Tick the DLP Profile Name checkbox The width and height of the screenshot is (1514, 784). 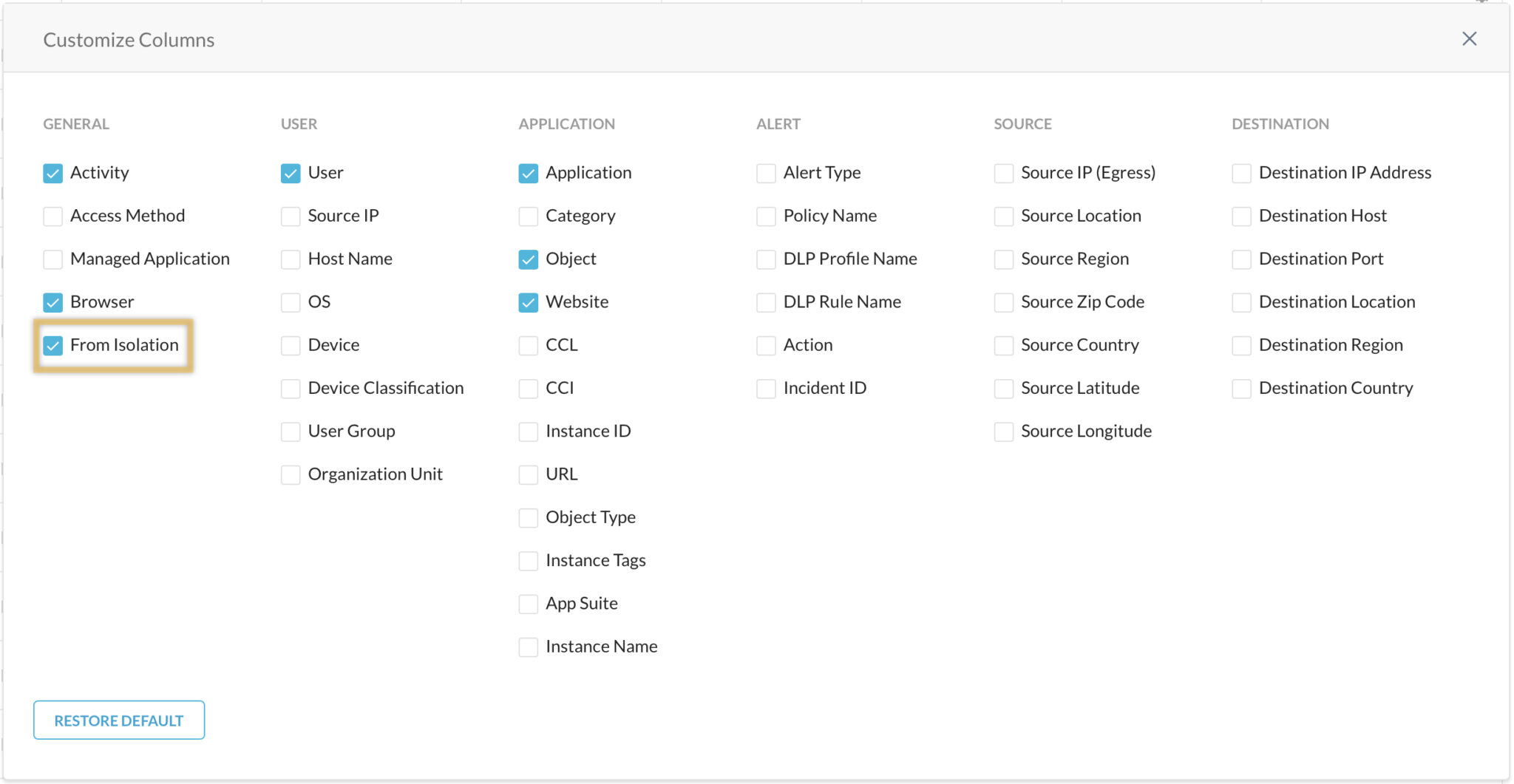(767, 259)
